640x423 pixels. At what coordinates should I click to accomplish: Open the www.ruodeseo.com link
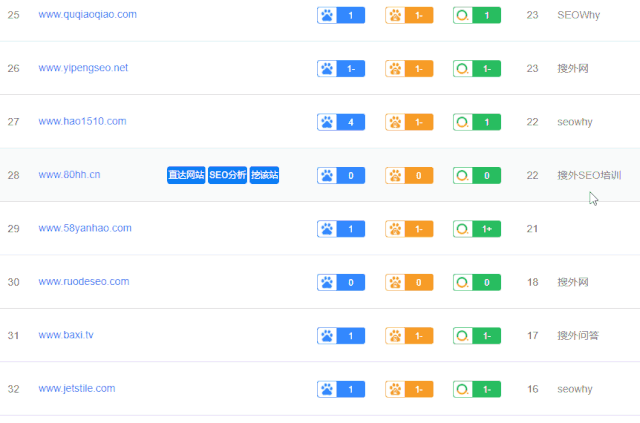click(84, 282)
